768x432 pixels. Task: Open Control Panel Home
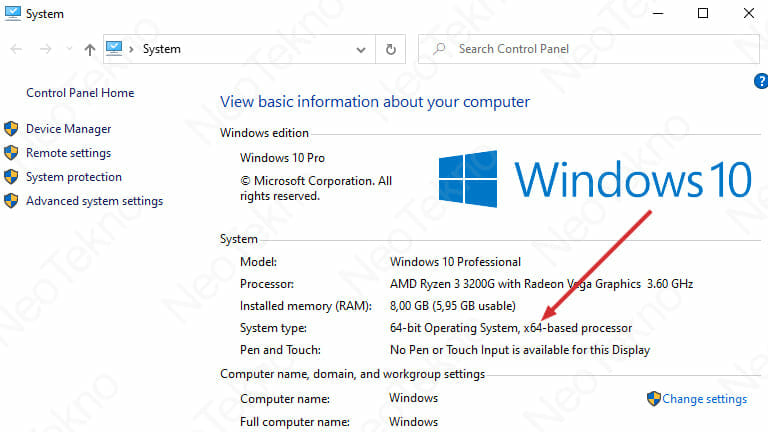[x=80, y=93]
